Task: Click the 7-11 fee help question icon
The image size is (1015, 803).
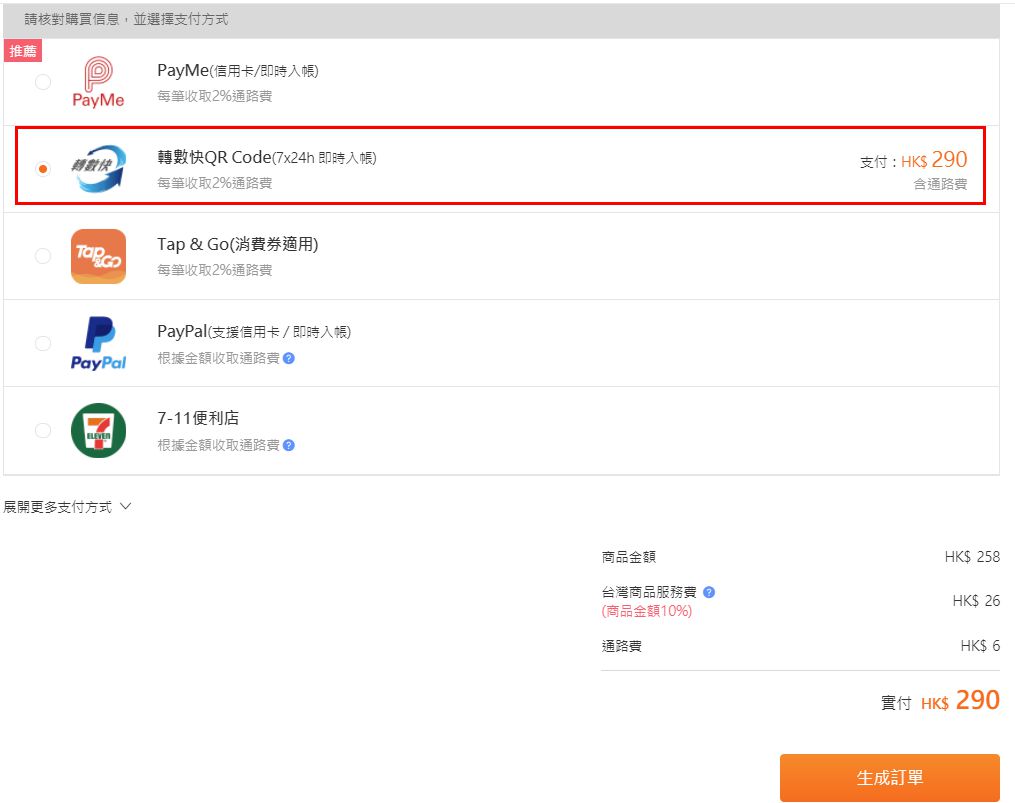Action: 289,445
